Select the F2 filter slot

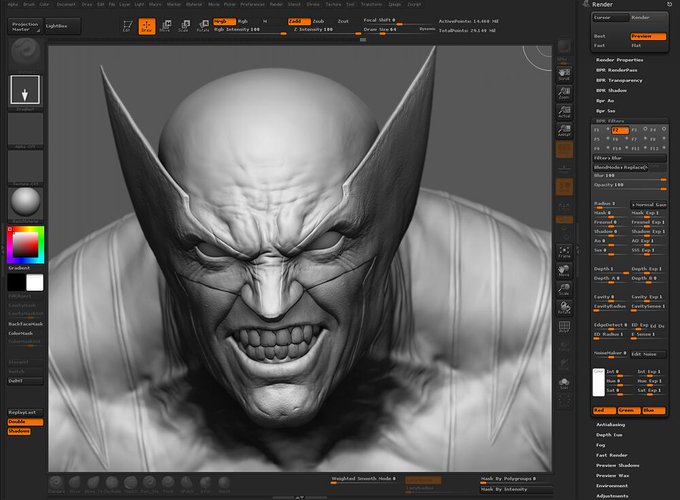click(620, 130)
